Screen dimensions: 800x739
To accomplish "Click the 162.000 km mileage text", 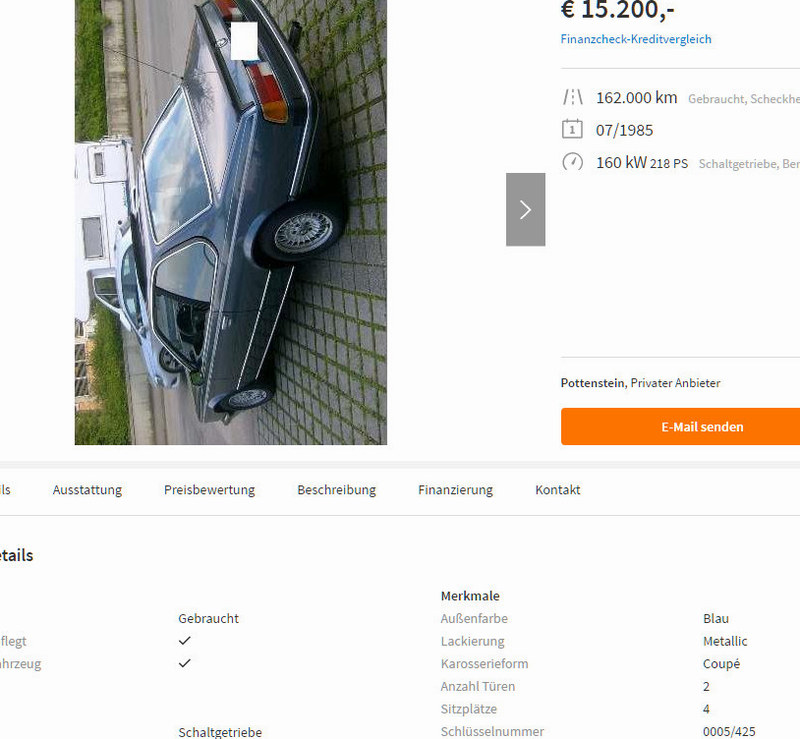I will tap(637, 97).
